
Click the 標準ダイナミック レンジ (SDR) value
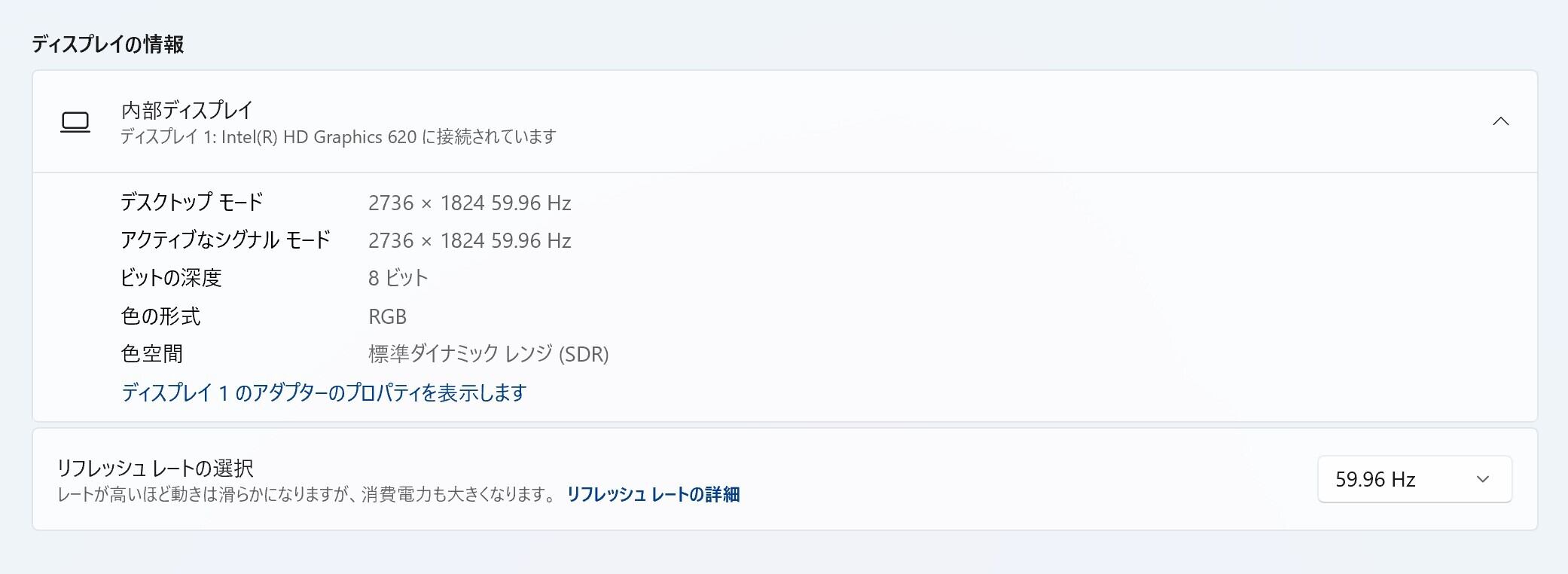click(x=488, y=353)
